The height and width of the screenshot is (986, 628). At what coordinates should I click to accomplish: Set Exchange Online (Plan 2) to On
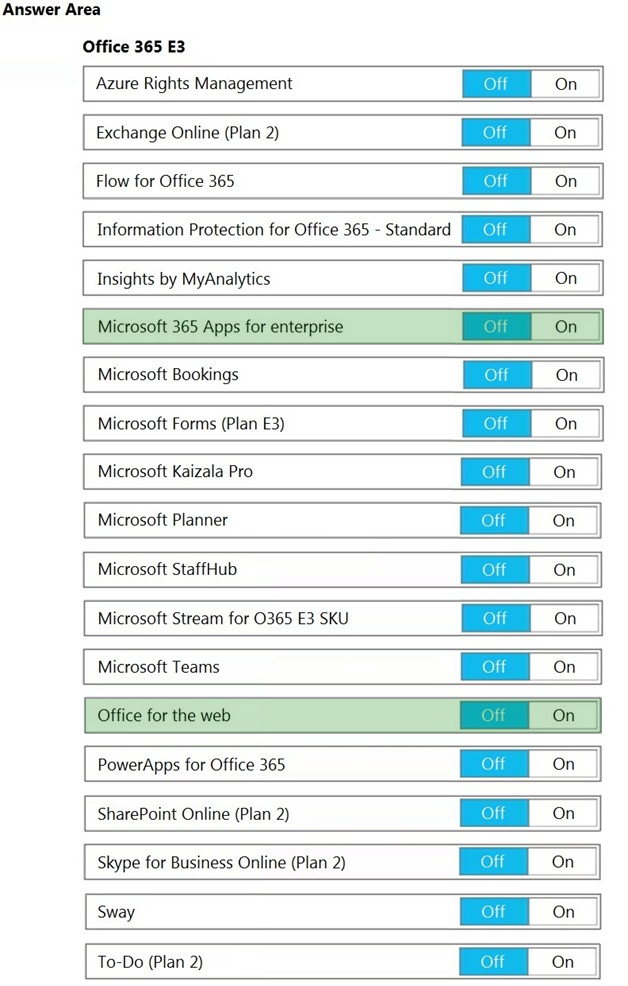tap(565, 132)
